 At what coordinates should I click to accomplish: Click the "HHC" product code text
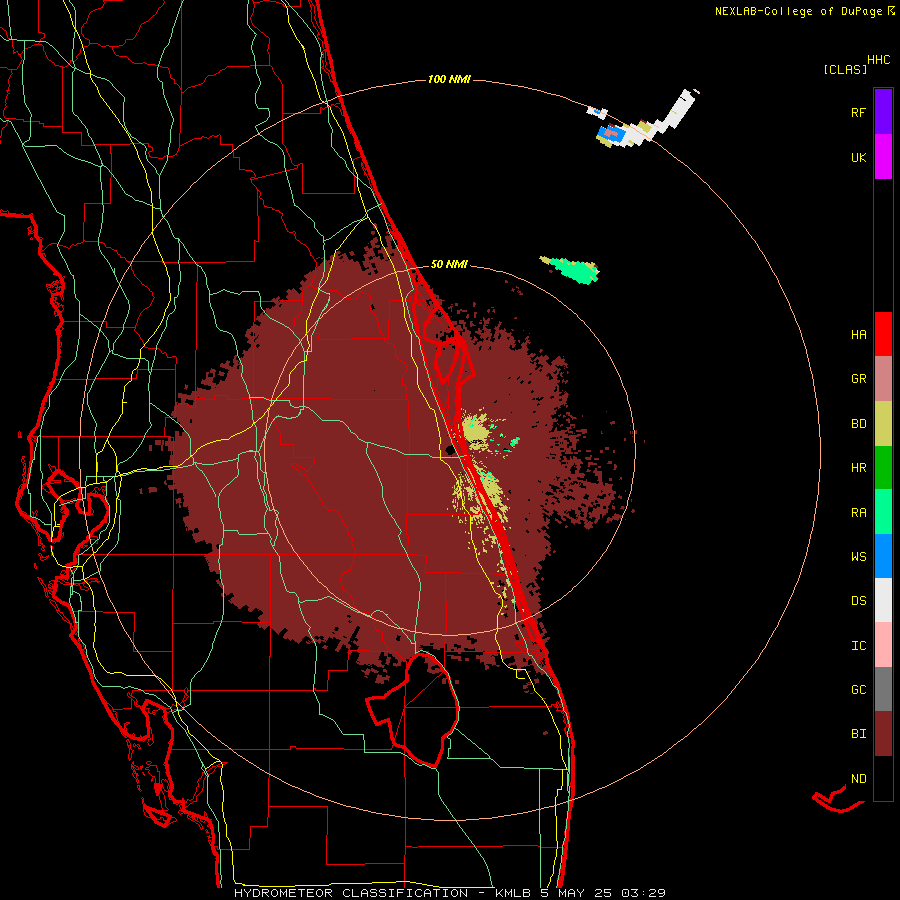click(879, 59)
